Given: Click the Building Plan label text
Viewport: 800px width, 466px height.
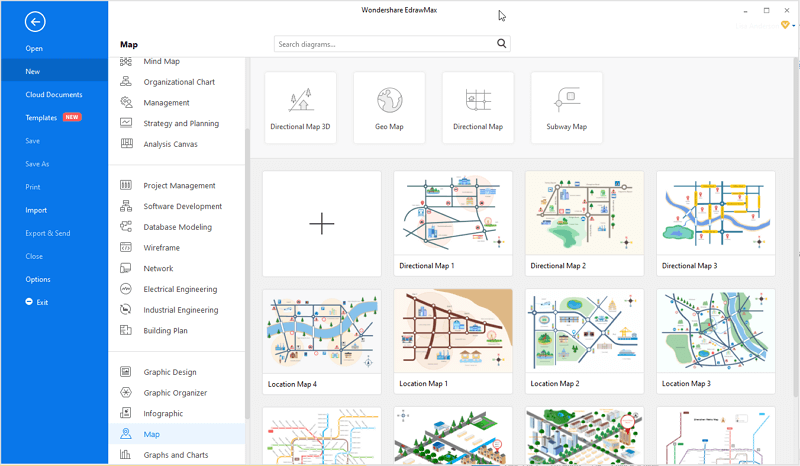Looking at the screenshot, I should pyautogui.click(x=165, y=330).
